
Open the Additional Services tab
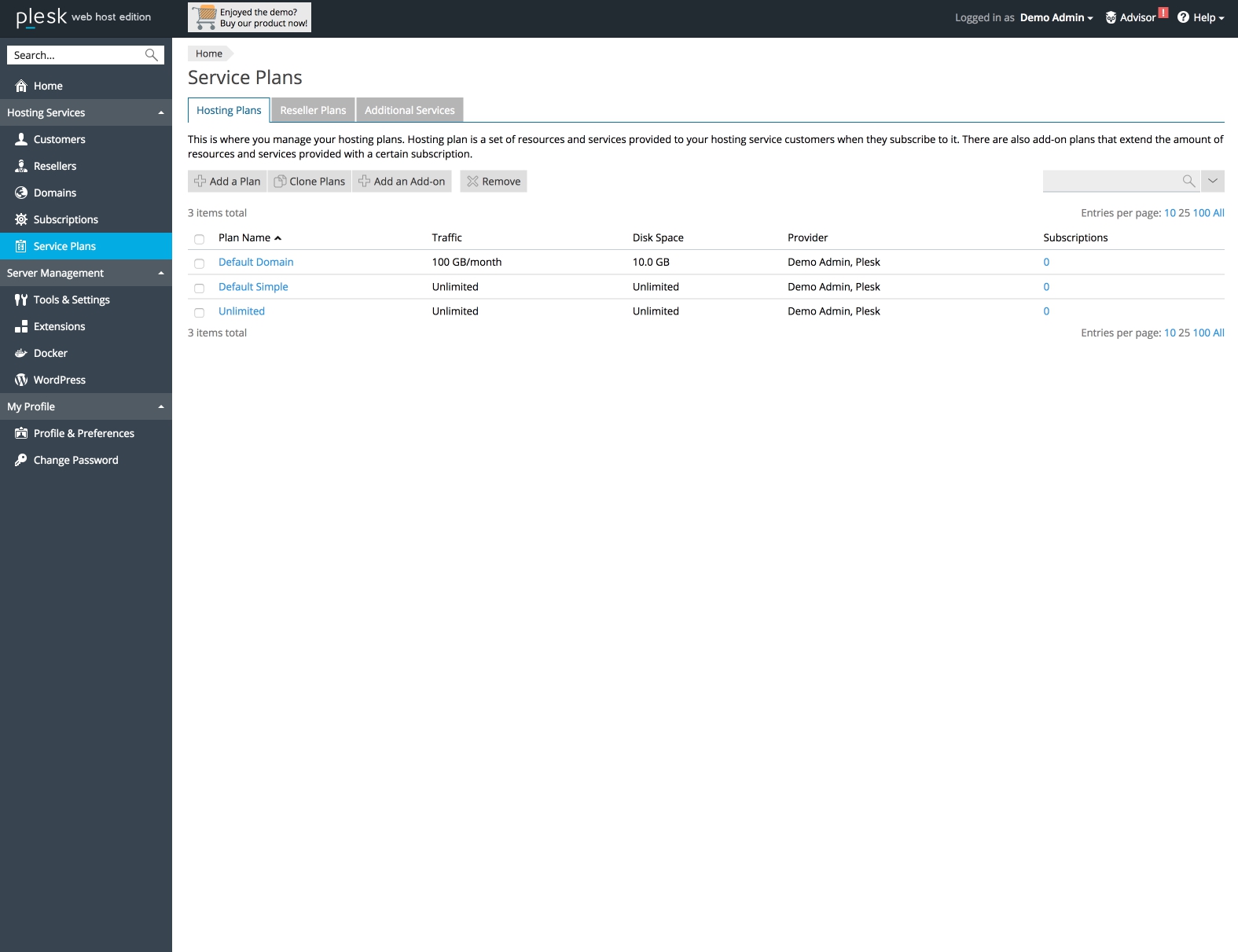point(410,110)
